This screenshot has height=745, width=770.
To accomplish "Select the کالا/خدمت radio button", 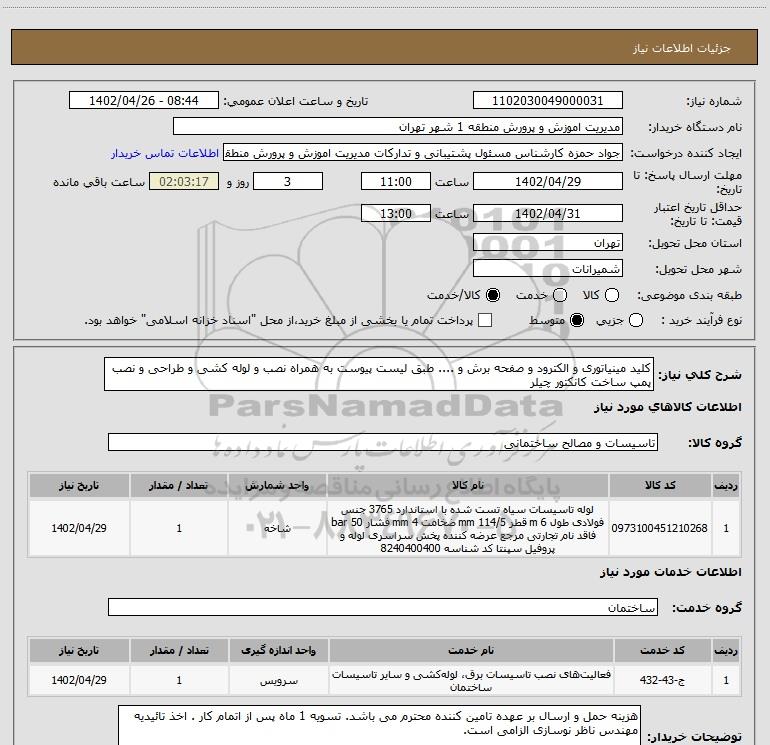I will pyautogui.click(x=493, y=295).
